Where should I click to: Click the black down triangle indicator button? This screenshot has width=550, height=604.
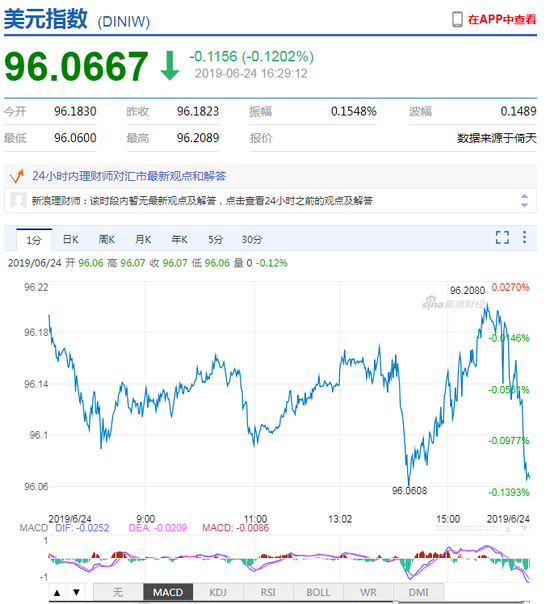pos(76,592)
